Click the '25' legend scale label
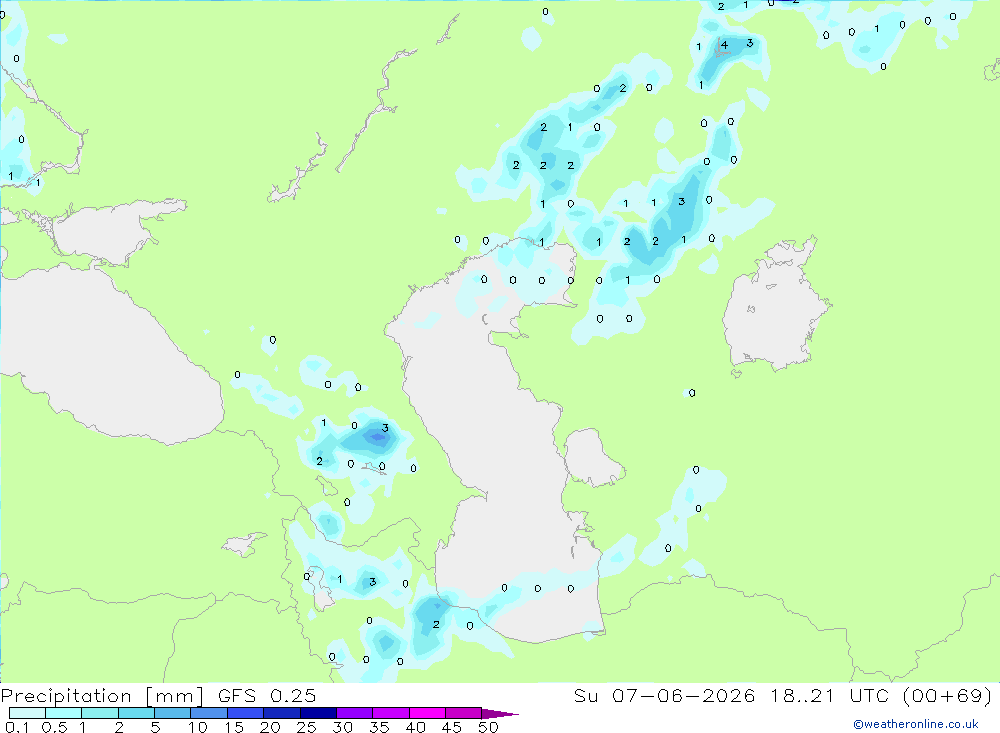Image resolution: width=1000 pixels, height=733 pixels. tap(306, 727)
